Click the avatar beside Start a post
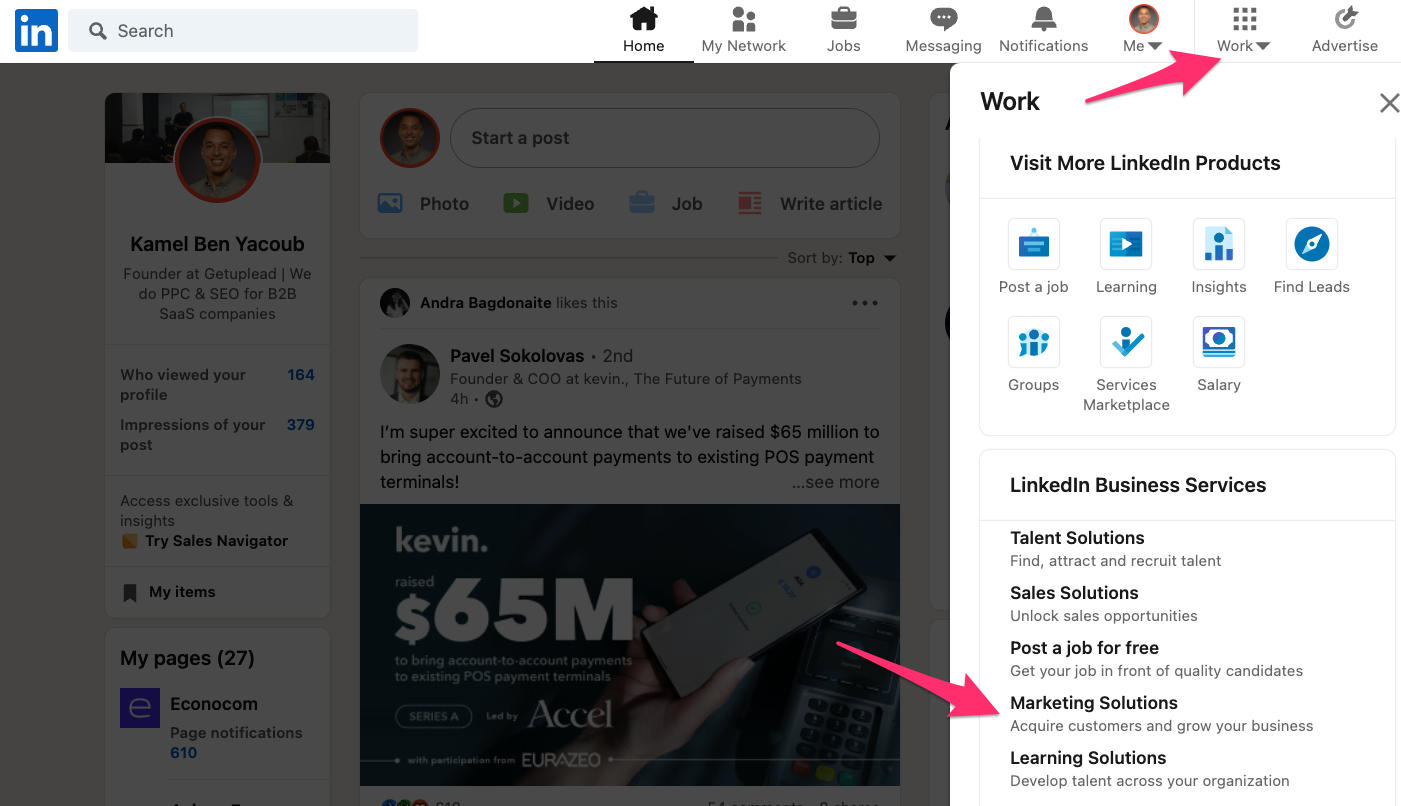This screenshot has width=1401, height=806. 410,138
